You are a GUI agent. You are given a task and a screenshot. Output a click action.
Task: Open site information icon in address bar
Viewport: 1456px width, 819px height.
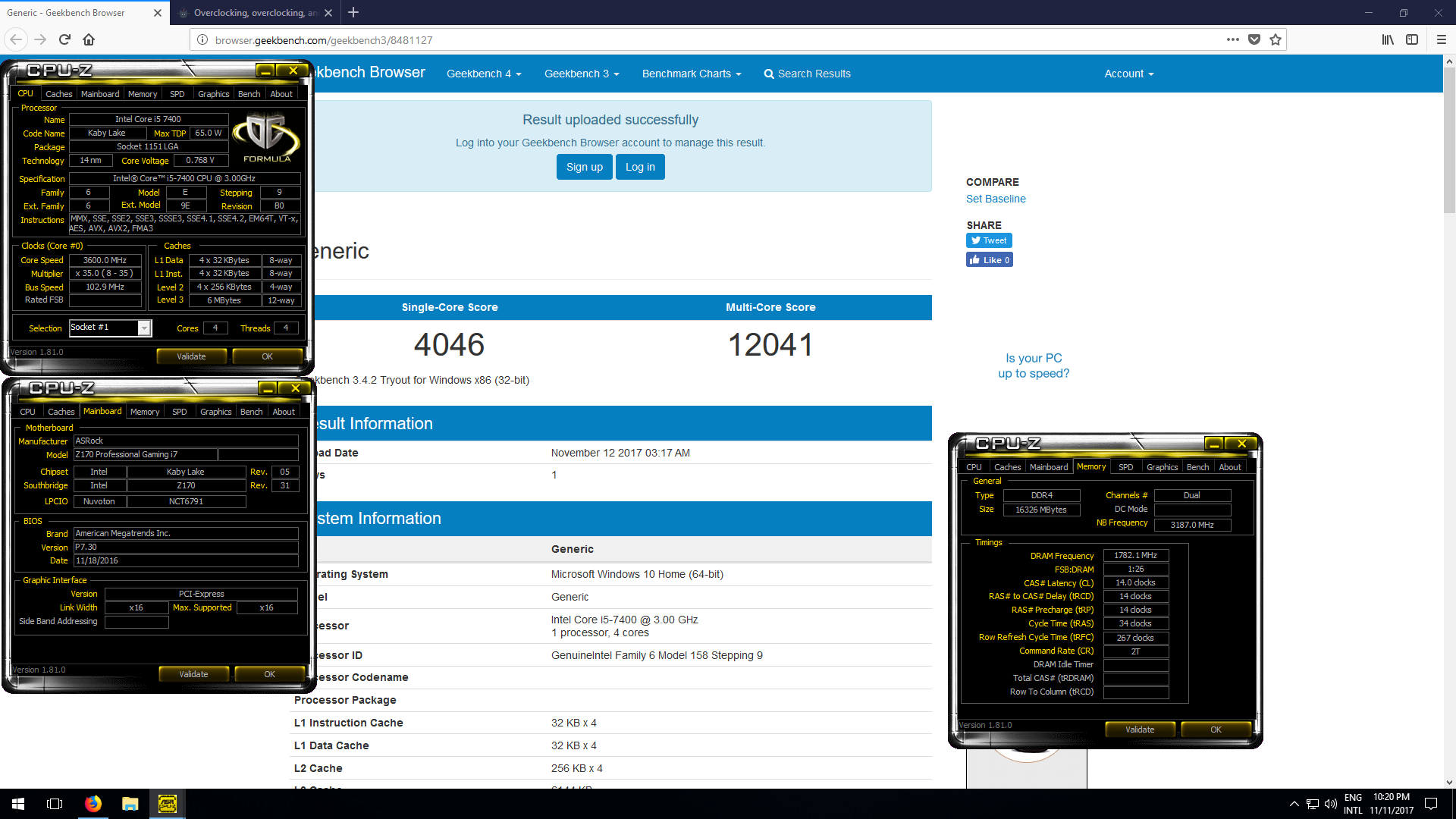[202, 39]
